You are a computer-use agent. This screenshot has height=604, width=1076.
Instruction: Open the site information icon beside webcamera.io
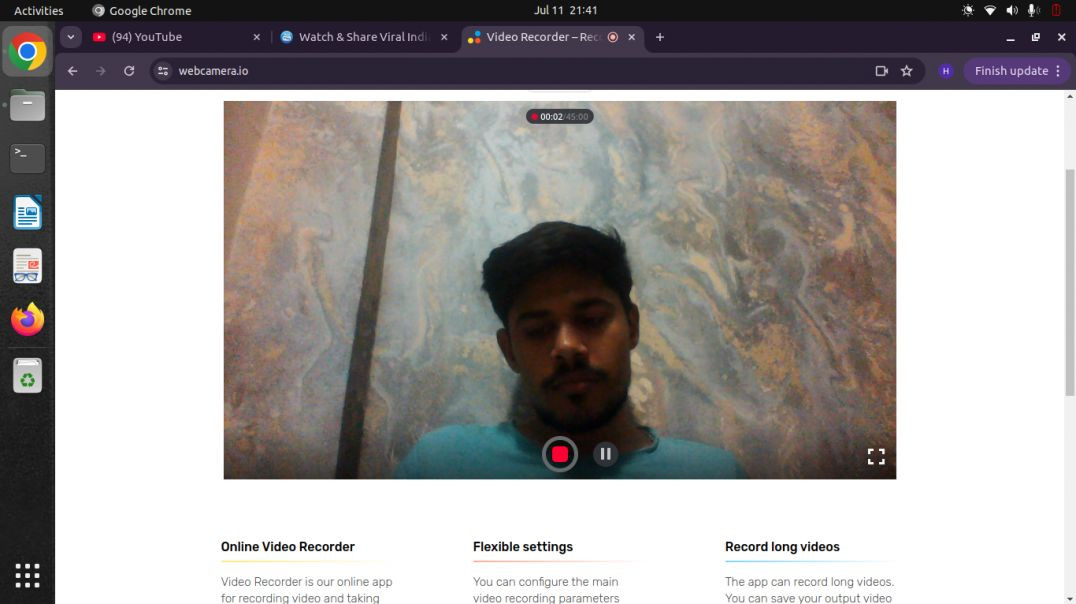pos(163,71)
